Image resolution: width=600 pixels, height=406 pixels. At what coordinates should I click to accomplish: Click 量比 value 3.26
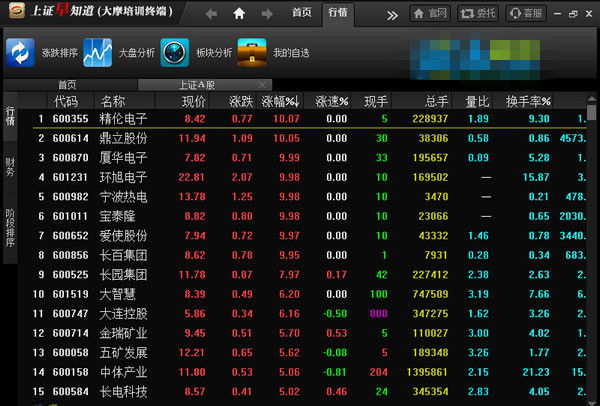(478, 352)
